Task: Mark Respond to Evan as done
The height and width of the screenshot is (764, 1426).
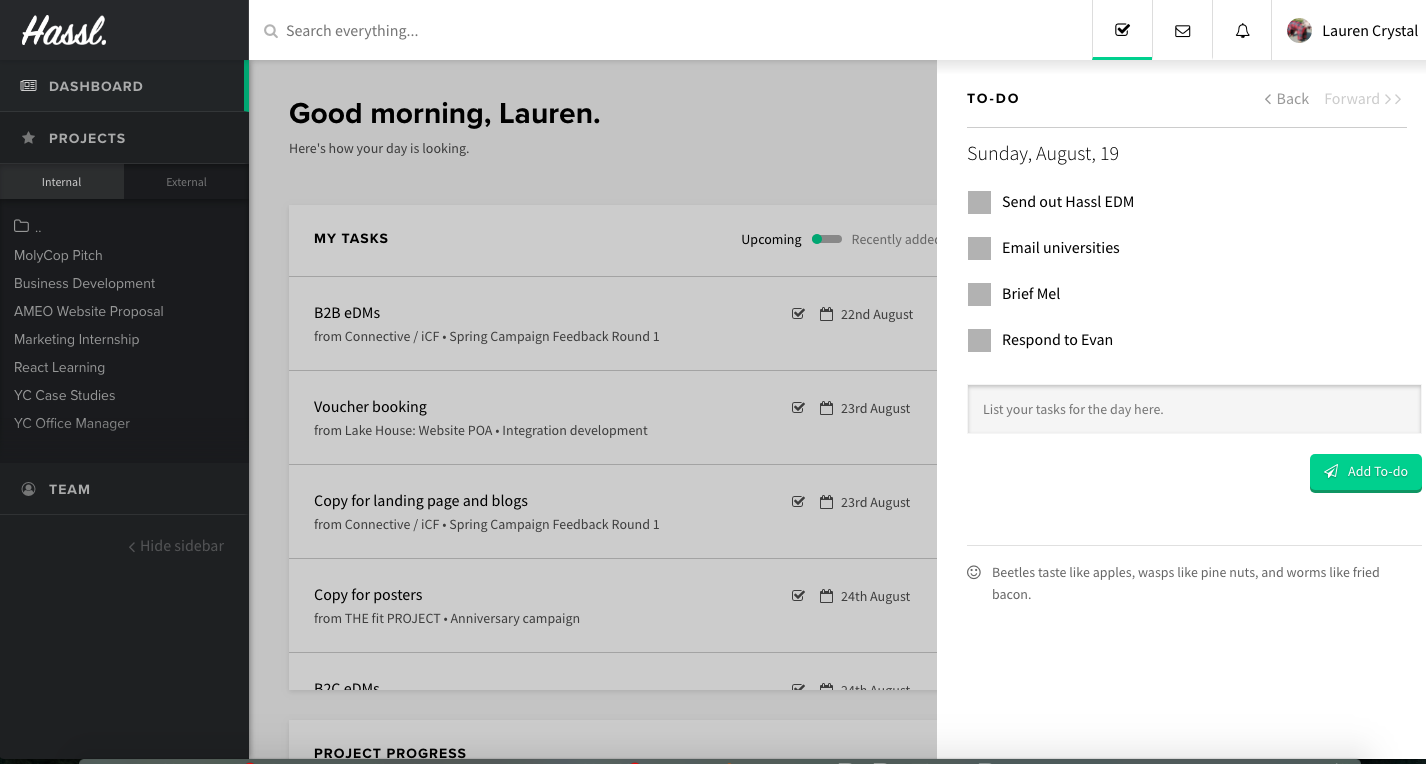Action: pos(979,340)
